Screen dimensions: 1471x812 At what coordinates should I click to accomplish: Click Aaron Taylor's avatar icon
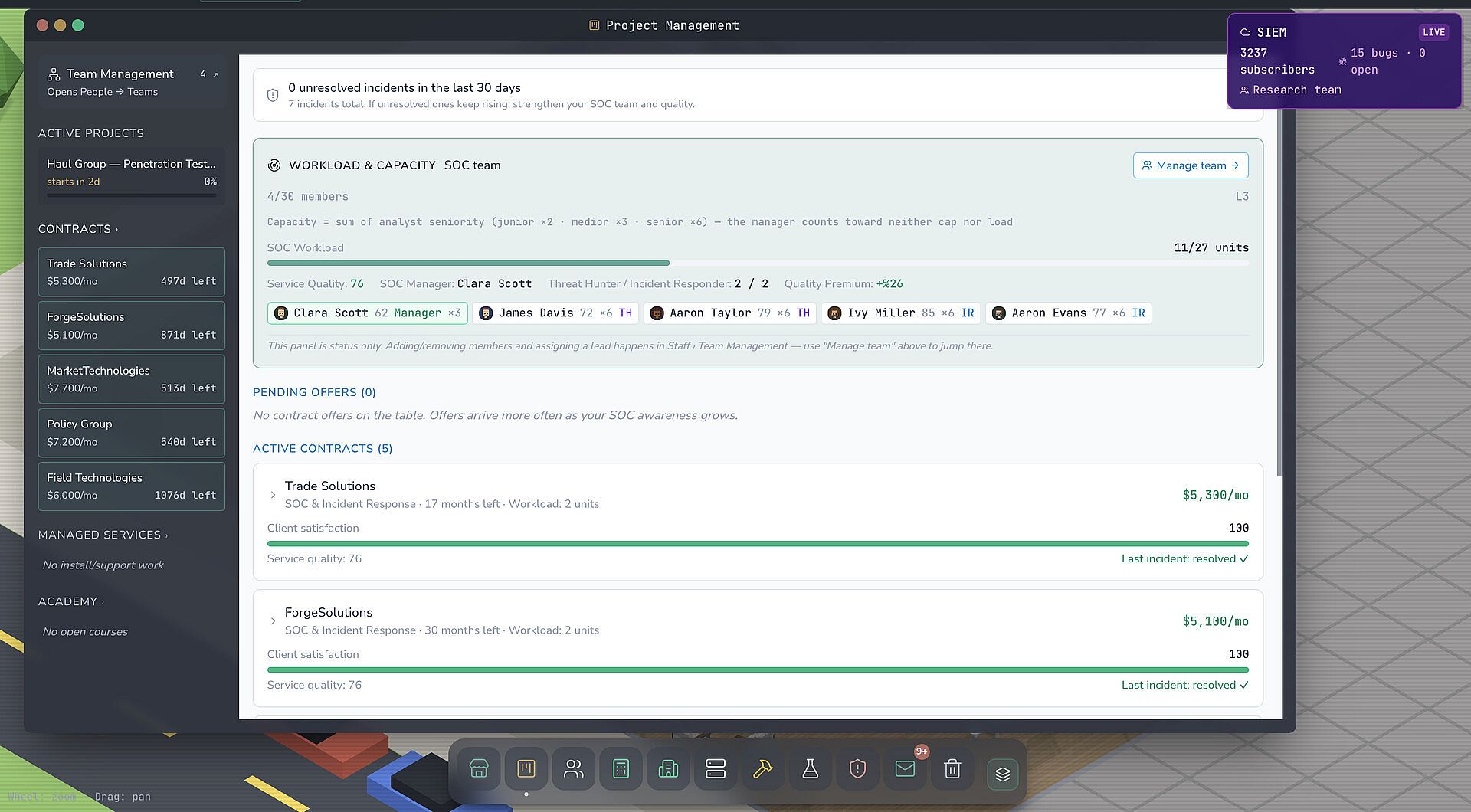657,313
